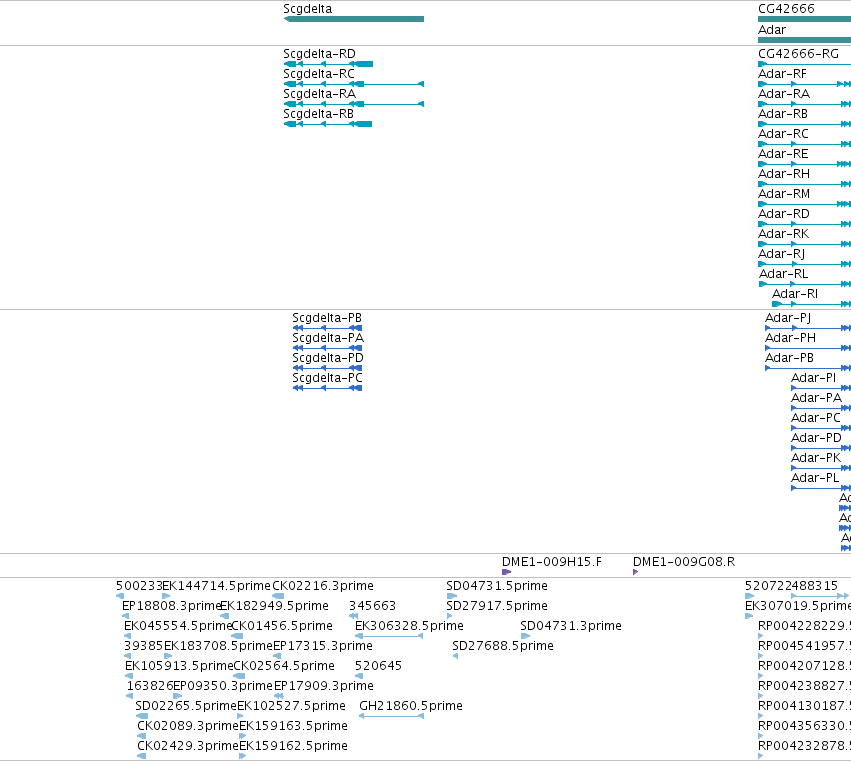The width and height of the screenshot is (851, 761).
Task: Click the Adar-RF transcript label
Action: 782,74
